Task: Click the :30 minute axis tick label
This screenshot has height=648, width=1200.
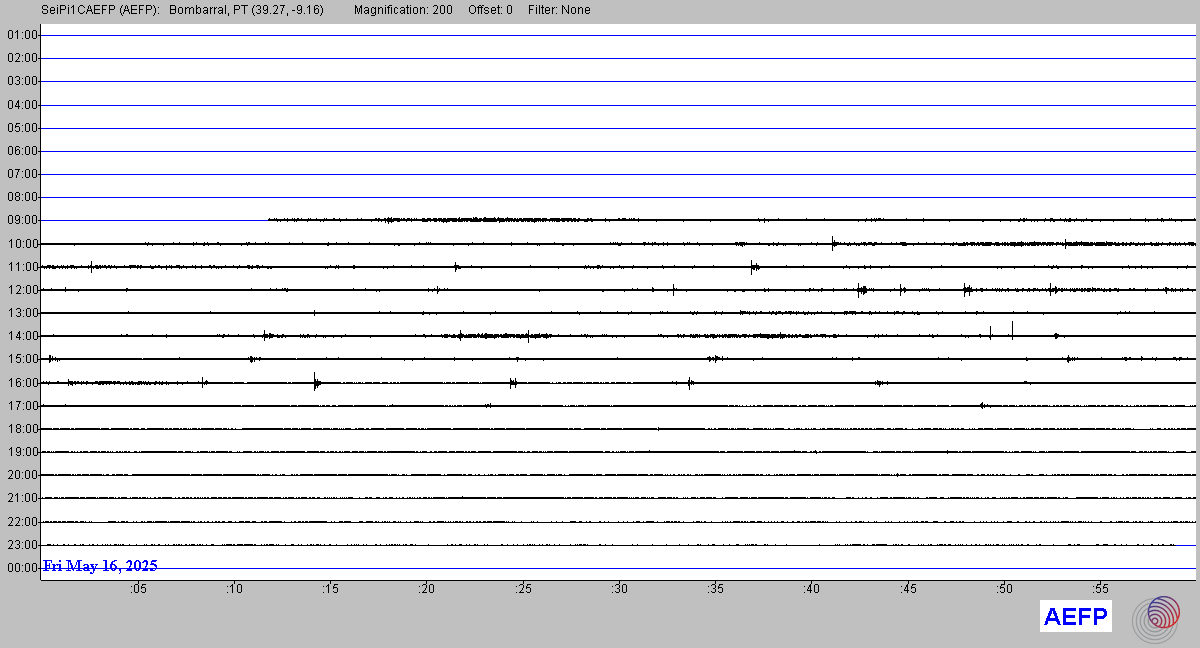Action: coord(619,589)
